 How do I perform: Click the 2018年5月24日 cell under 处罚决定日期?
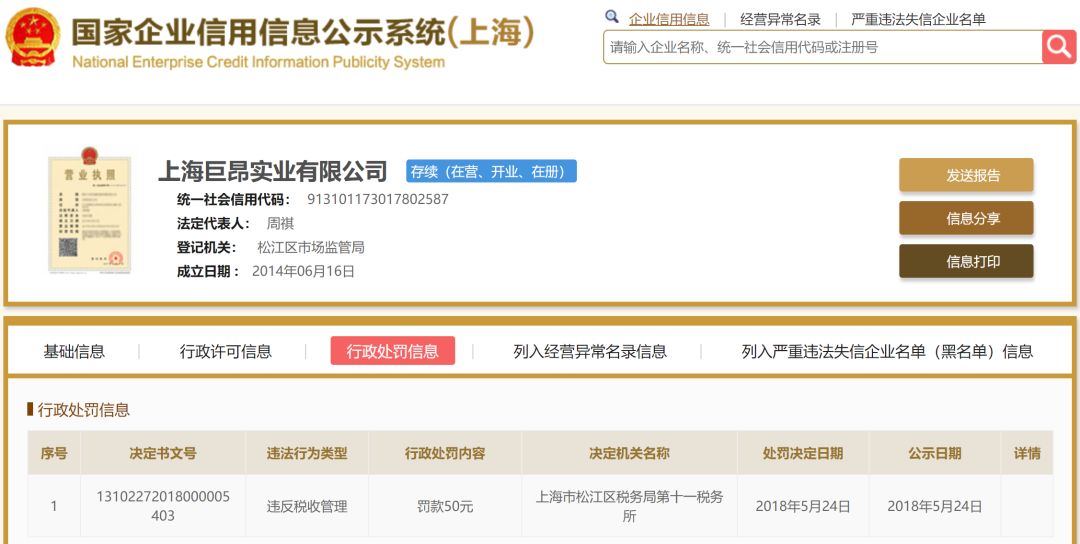(803, 507)
